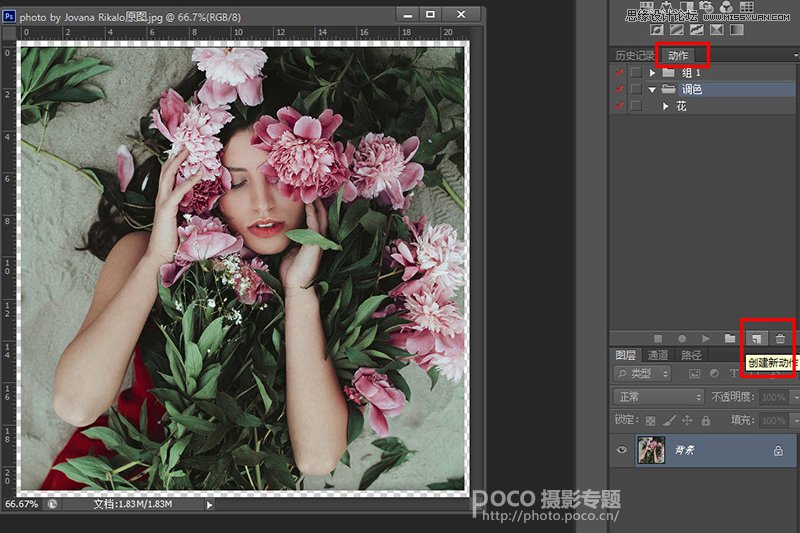Click the Ps icon in document title bar
This screenshot has width=800, height=533.
(9, 16)
